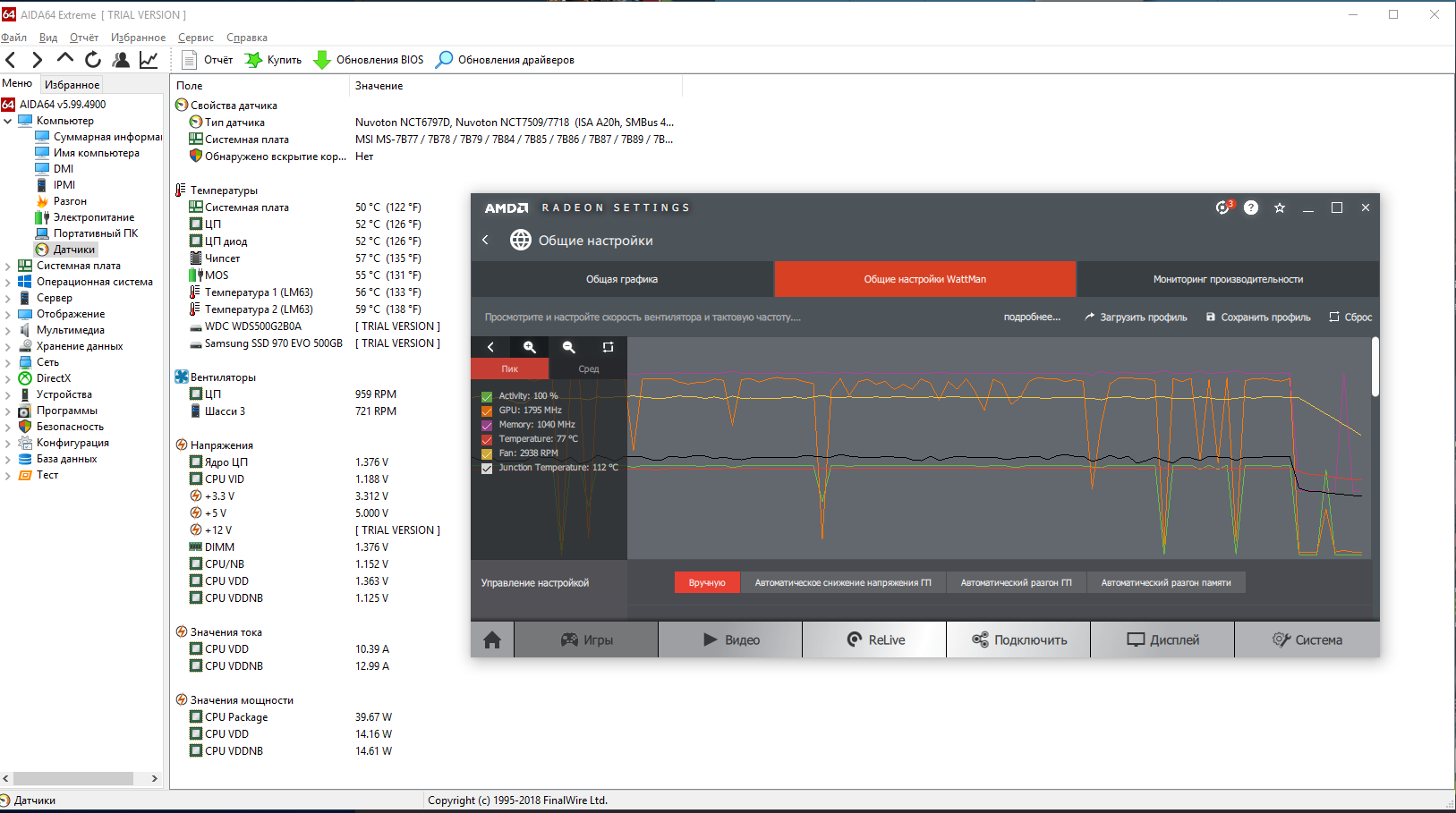Select Пик graph mode
1456x813 pixels.
point(510,368)
